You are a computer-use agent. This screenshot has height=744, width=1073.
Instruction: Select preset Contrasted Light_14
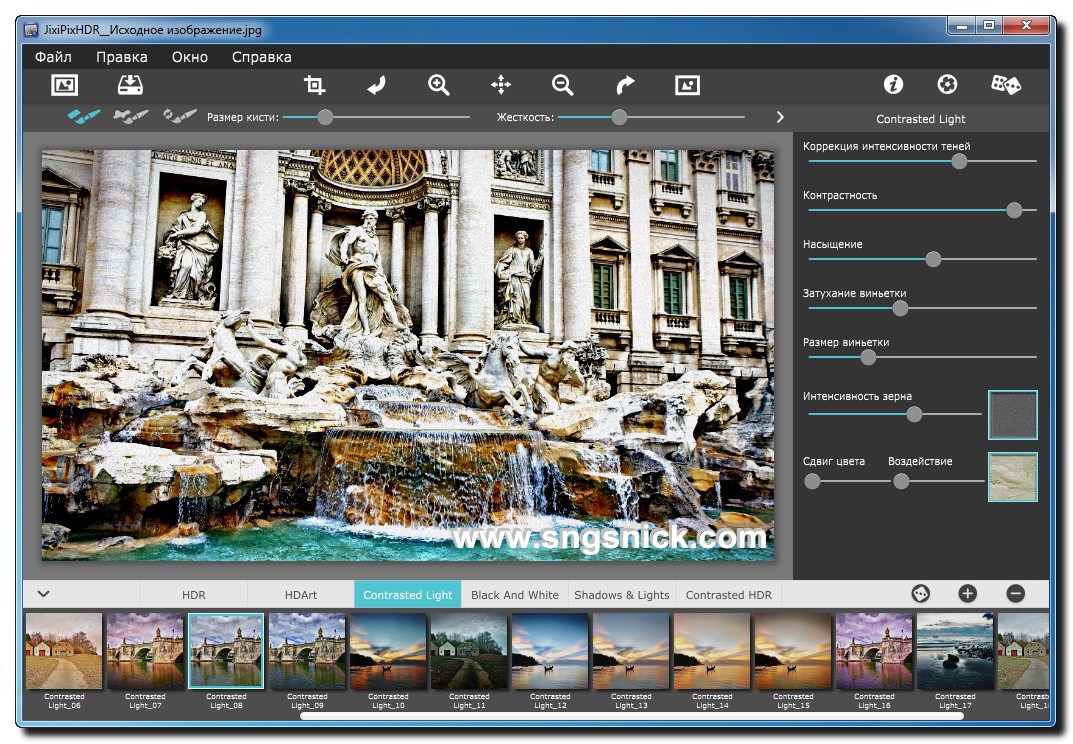pos(712,652)
